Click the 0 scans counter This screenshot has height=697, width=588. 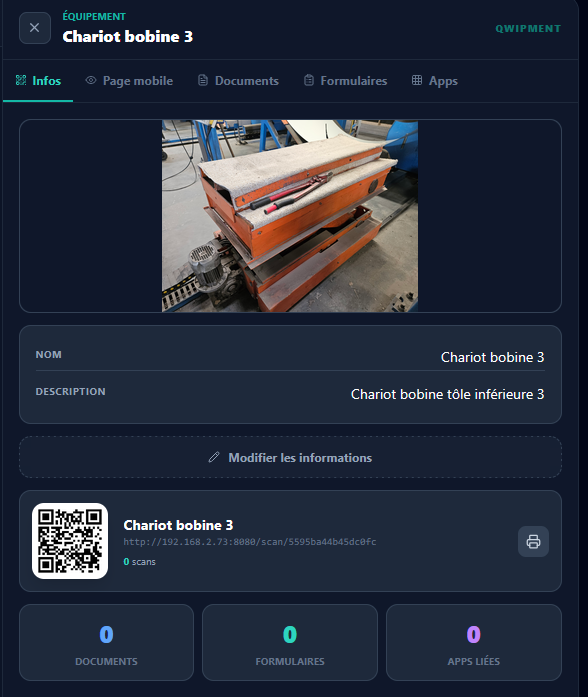(140, 561)
